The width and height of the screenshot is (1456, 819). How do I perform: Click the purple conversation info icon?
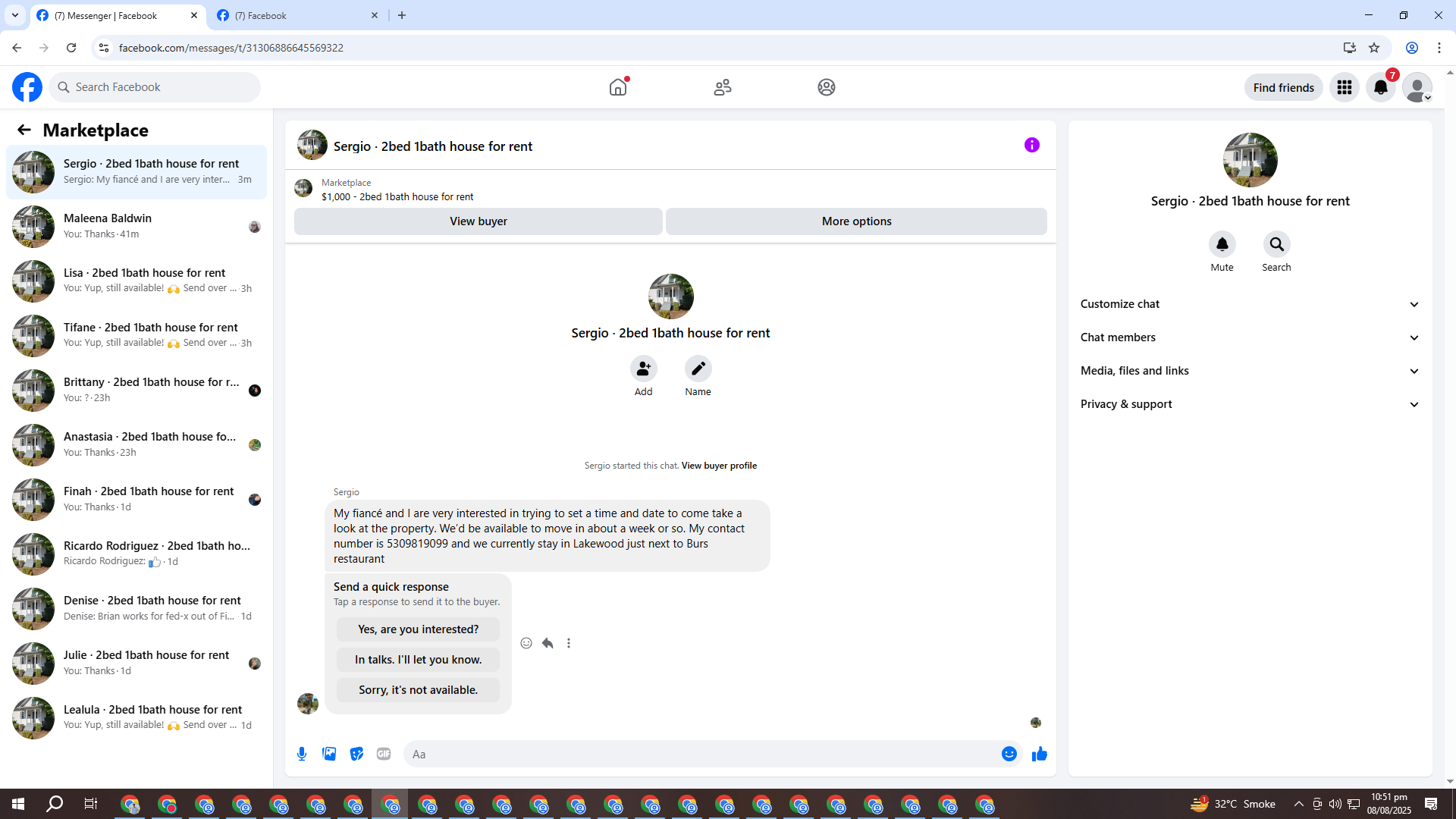coord(1031,145)
